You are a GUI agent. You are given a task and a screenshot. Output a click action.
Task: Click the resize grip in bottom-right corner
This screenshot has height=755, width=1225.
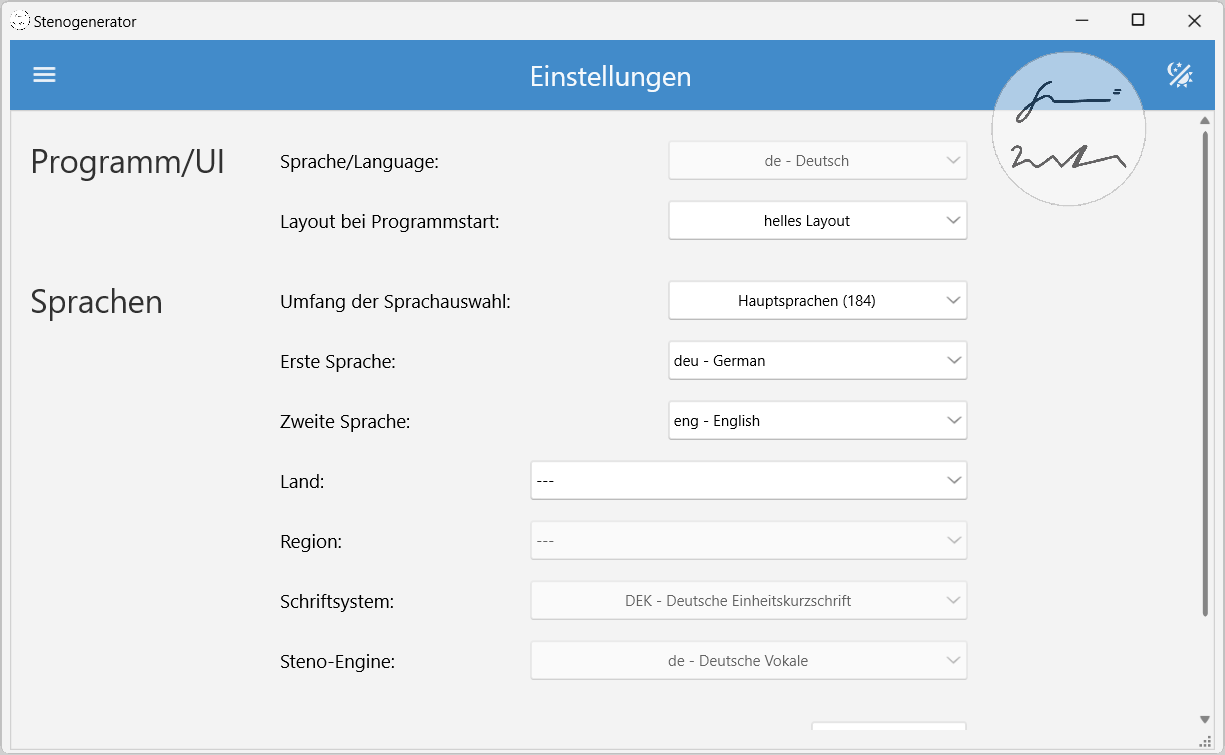point(1206,740)
